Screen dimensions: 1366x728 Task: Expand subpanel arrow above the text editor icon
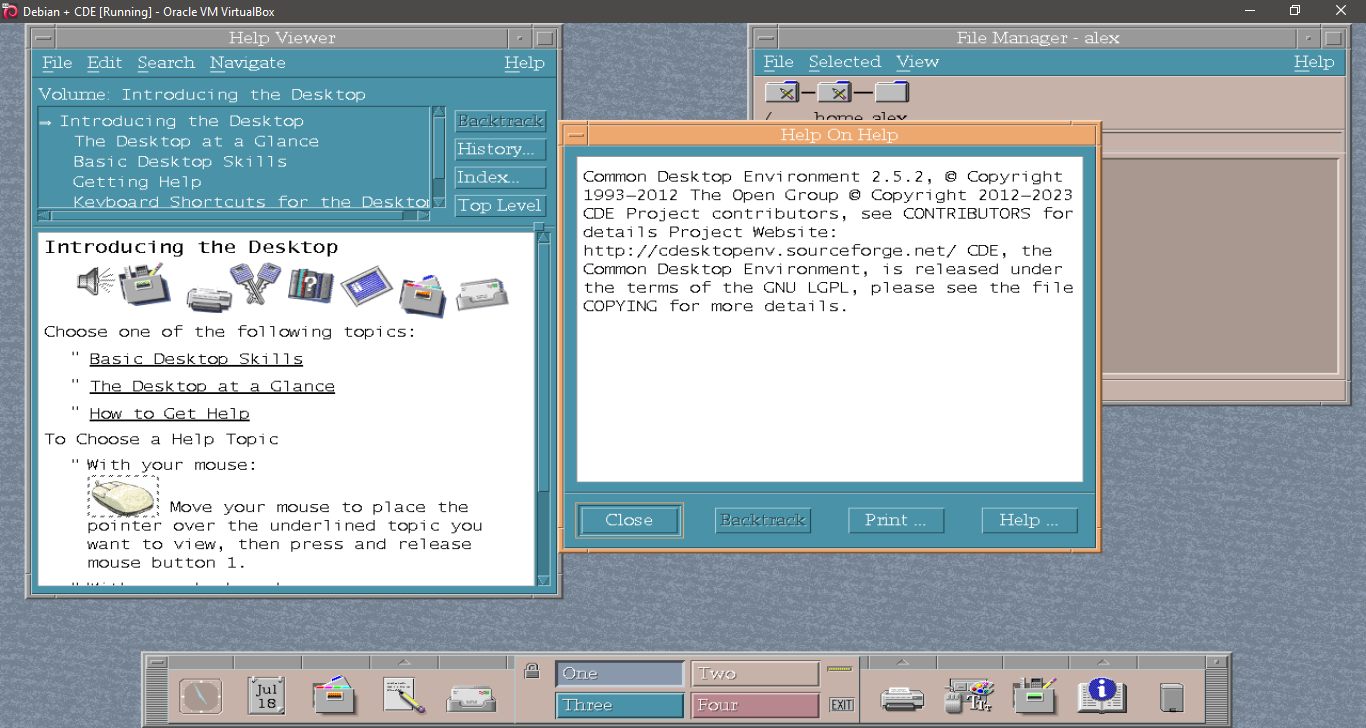click(x=403, y=662)
